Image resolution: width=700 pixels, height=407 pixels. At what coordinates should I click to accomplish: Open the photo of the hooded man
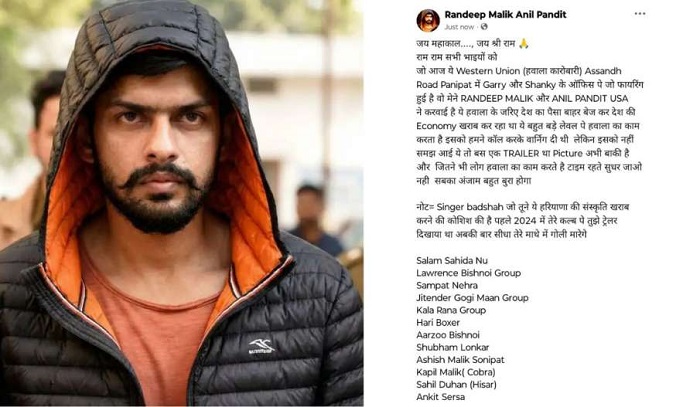181,203
